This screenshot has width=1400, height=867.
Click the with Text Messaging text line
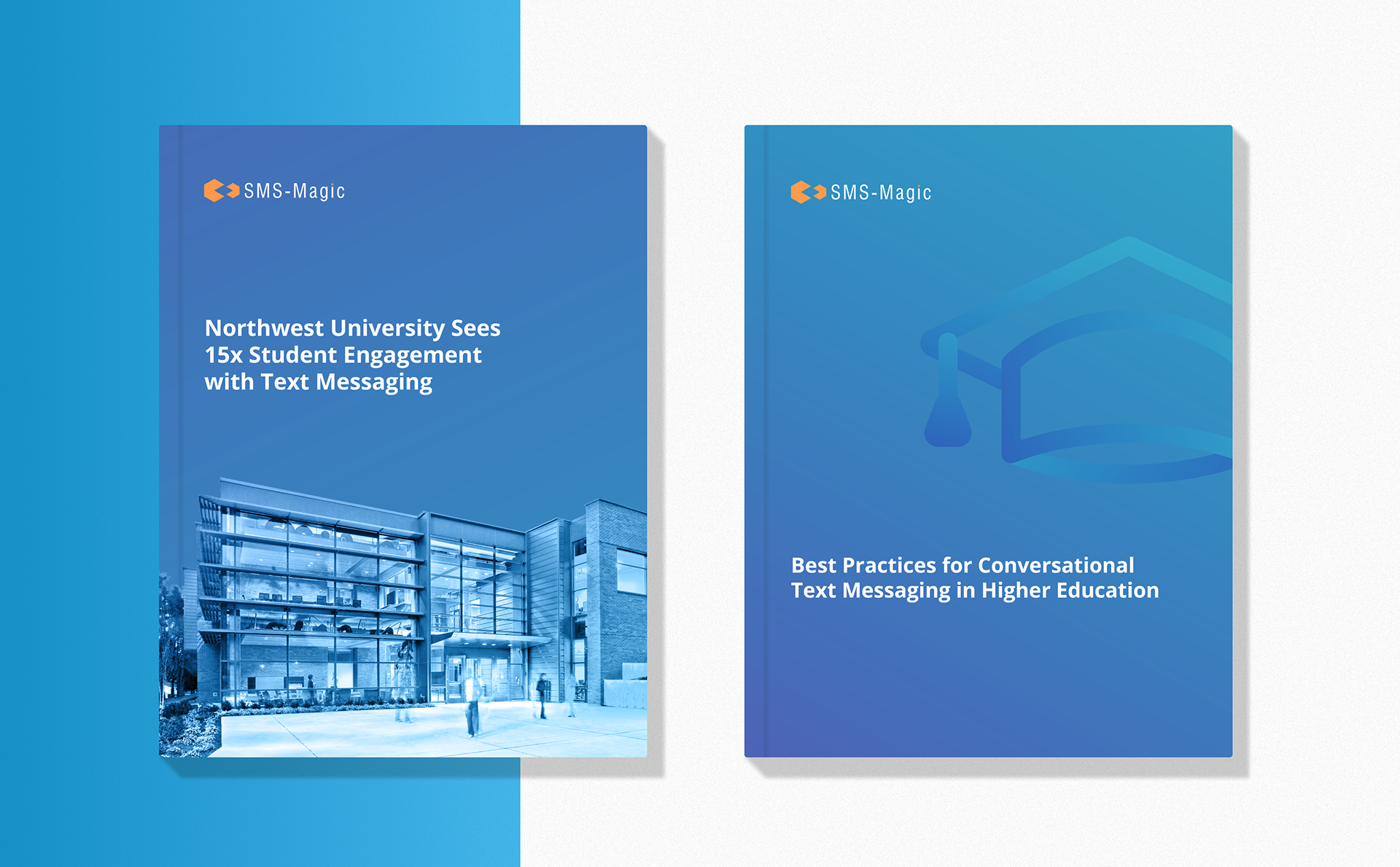pyautogui.click(x=318, y=382)
